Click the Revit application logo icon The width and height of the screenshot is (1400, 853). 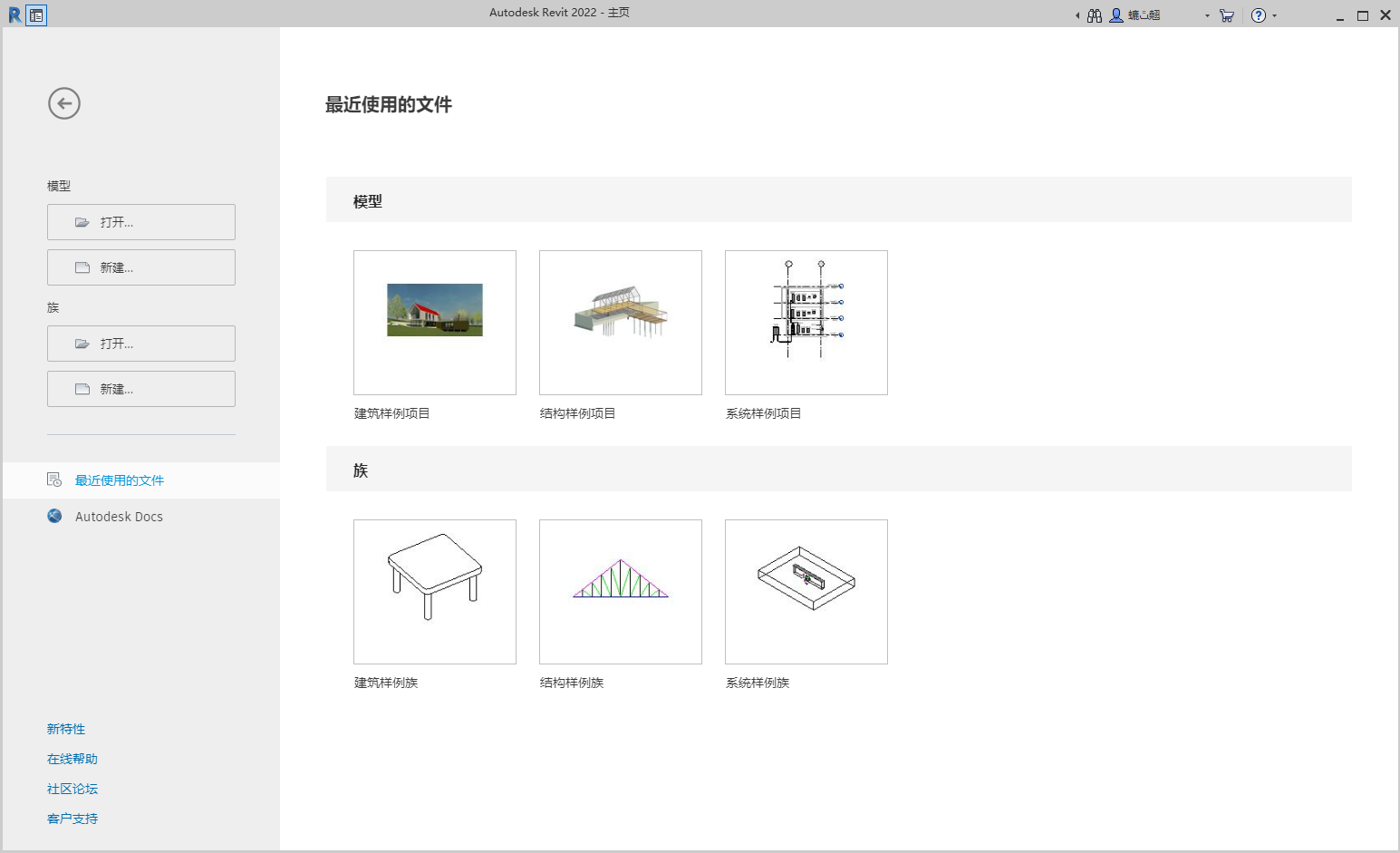pos(14,15)
